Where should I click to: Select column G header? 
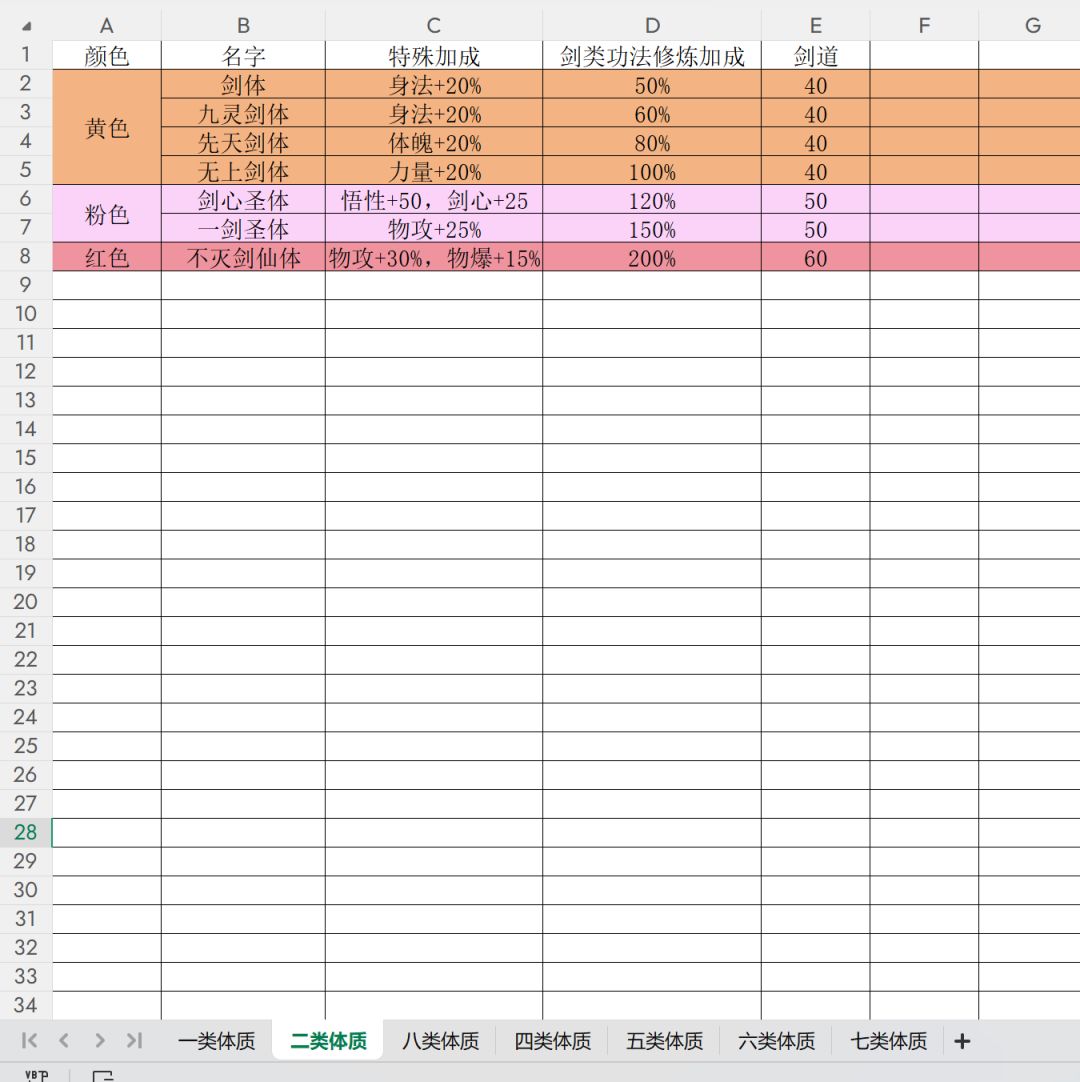pyautogui.click(x=1030, y=26)
